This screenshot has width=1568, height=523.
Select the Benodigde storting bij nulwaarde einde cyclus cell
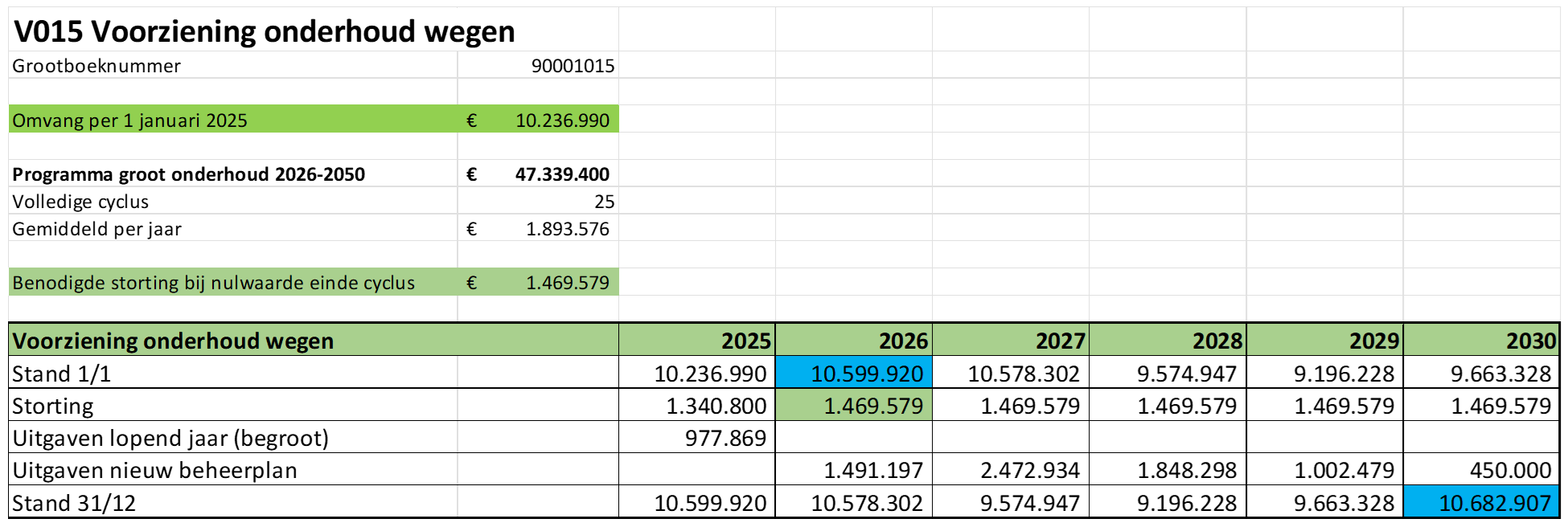tap(214, 283)
